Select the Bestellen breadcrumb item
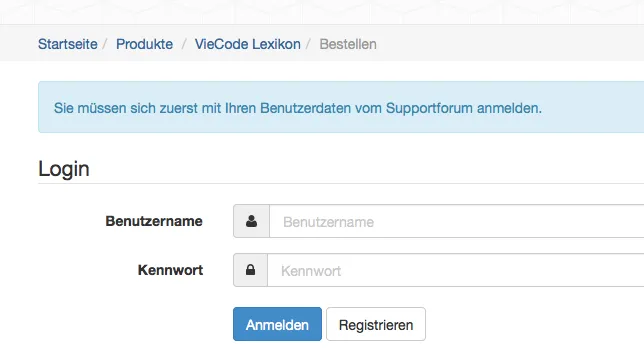The height and width of the screenshot is (363, 644). coord(348,44)
